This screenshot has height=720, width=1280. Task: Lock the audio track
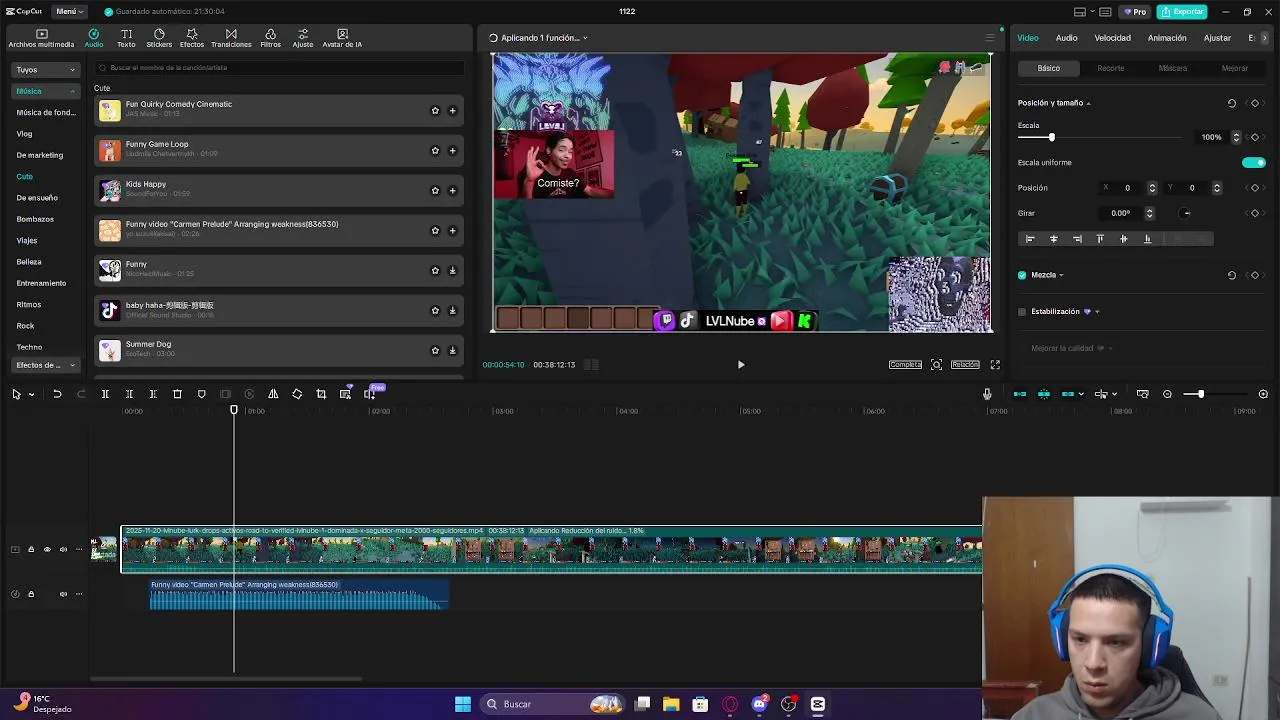[31, 594]
